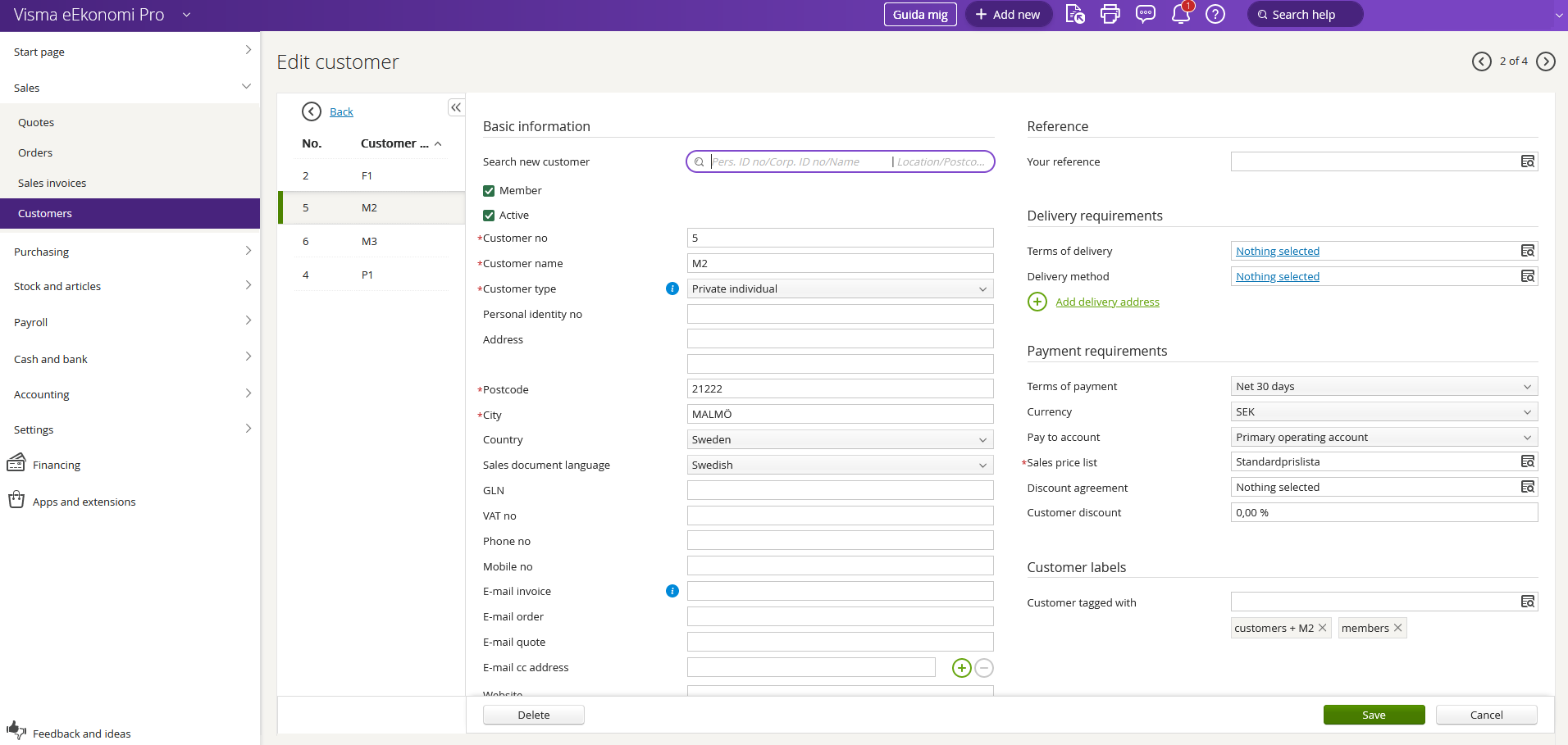Image resolution: width=1568 pixels, height=745 pixels.
Task: Toggle the Active checkbox
Action: [x=489, y=216]
